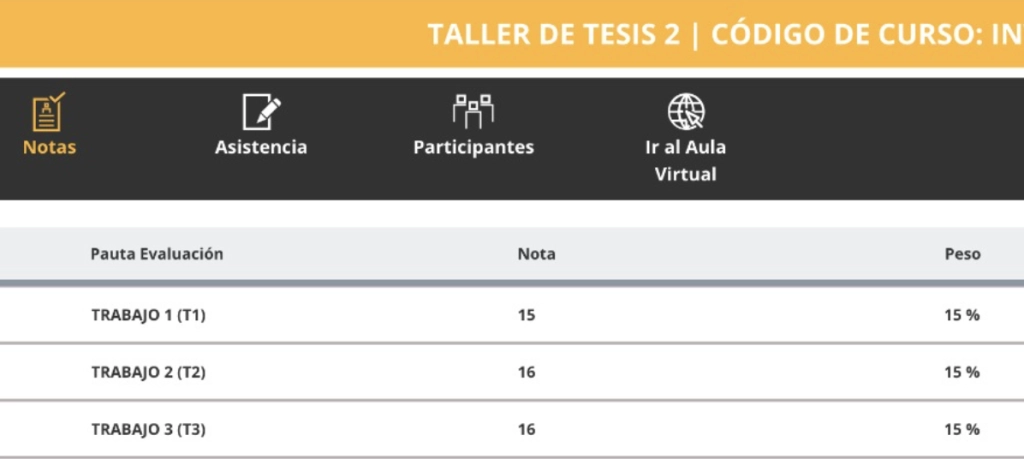
Task: Select the TRABAJO 3 (T3) row label
Action: tap(148, 430)
